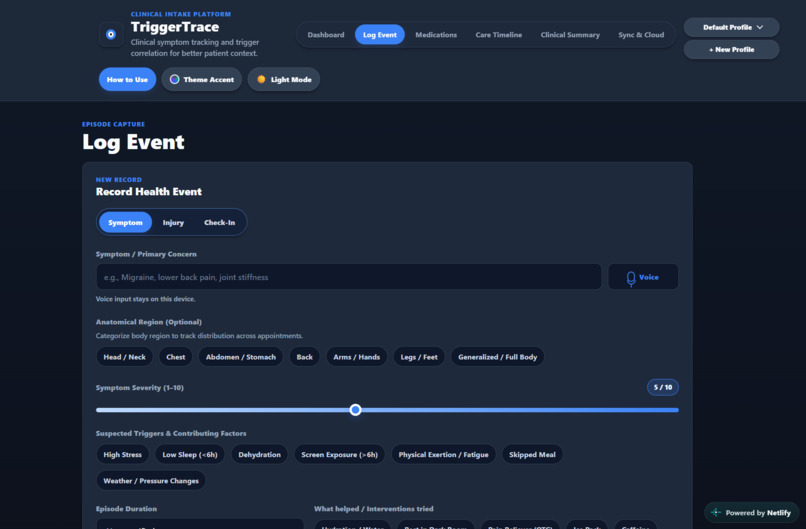Toggle the Dehydration trigger chip
806x529 pixels.
point(260,454)
